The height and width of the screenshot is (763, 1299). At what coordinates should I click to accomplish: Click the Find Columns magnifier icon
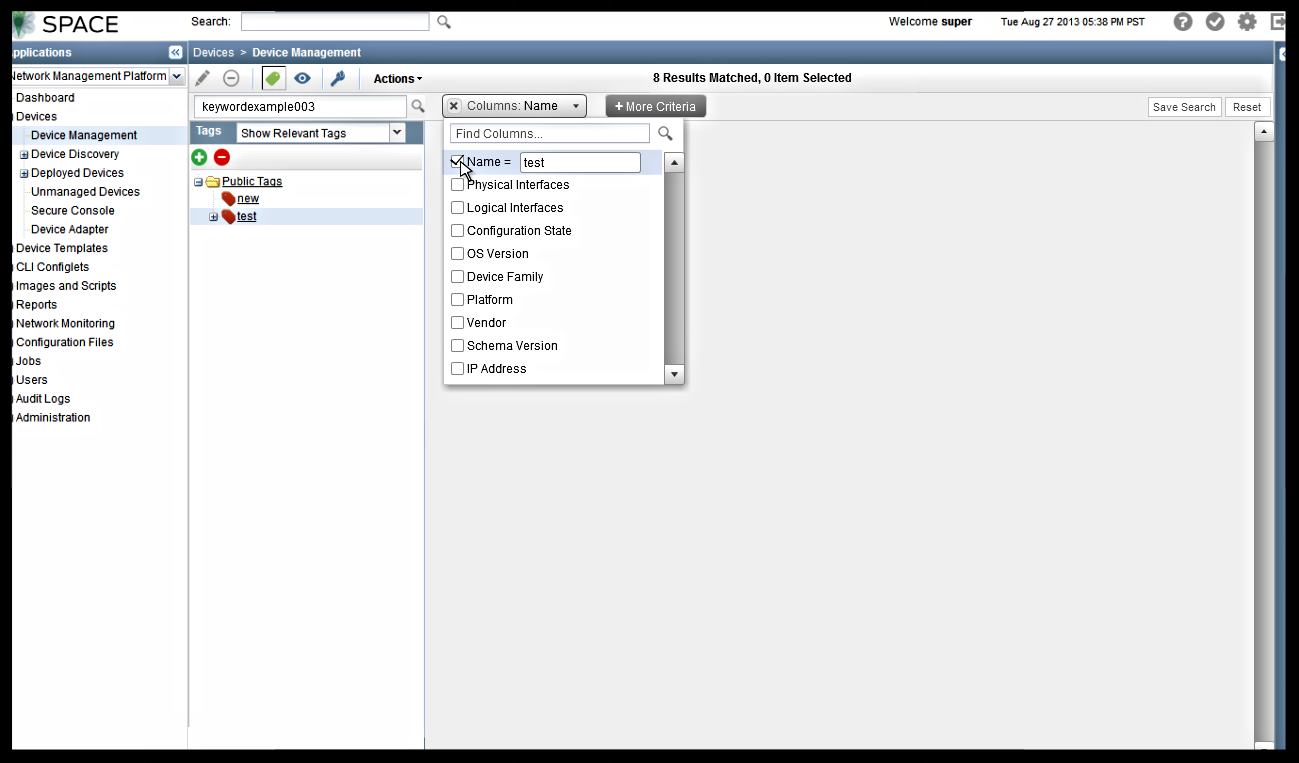coord(665,133)
